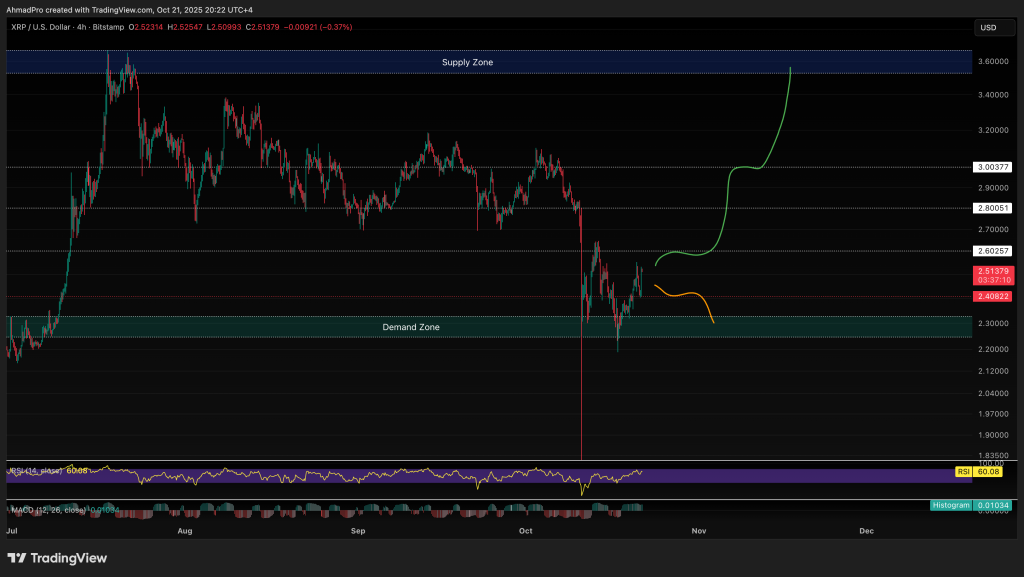Select the Demand Zone rectangle label
Screen dimensions: 1024x577
point(410,327)
